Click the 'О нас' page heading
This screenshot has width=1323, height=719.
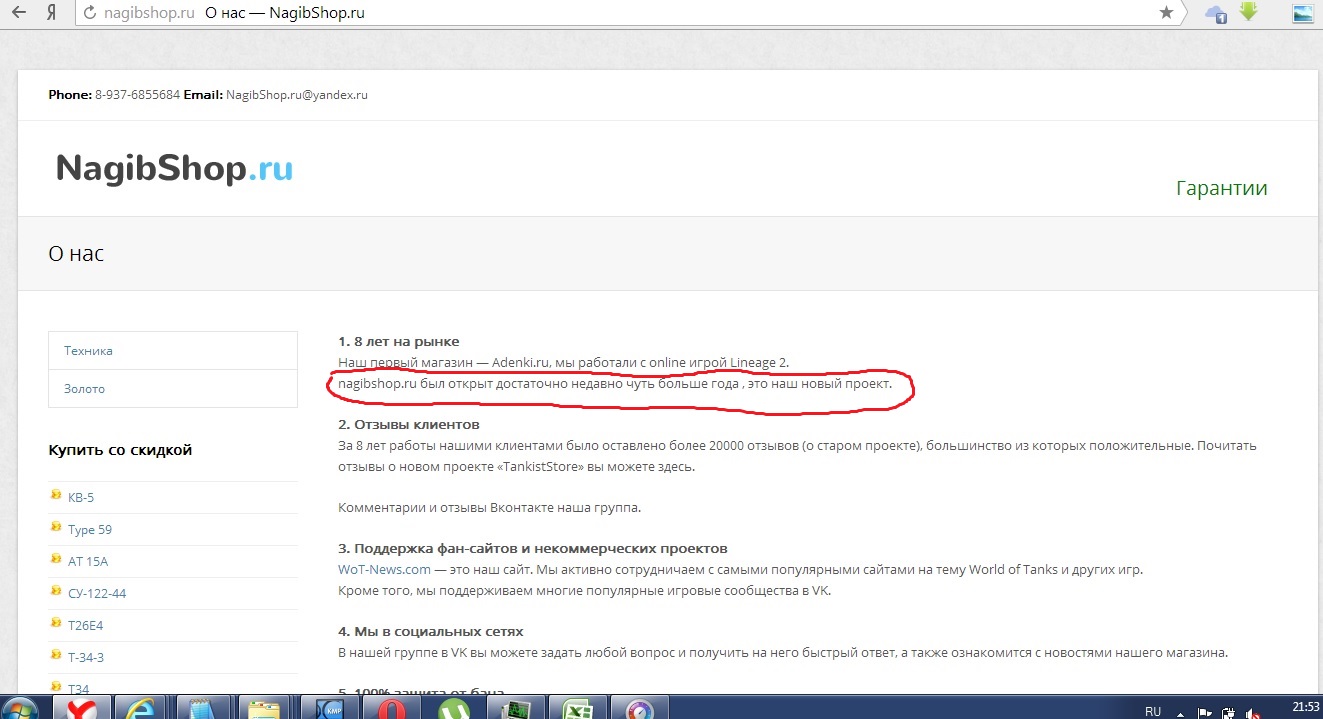[76, 253]
